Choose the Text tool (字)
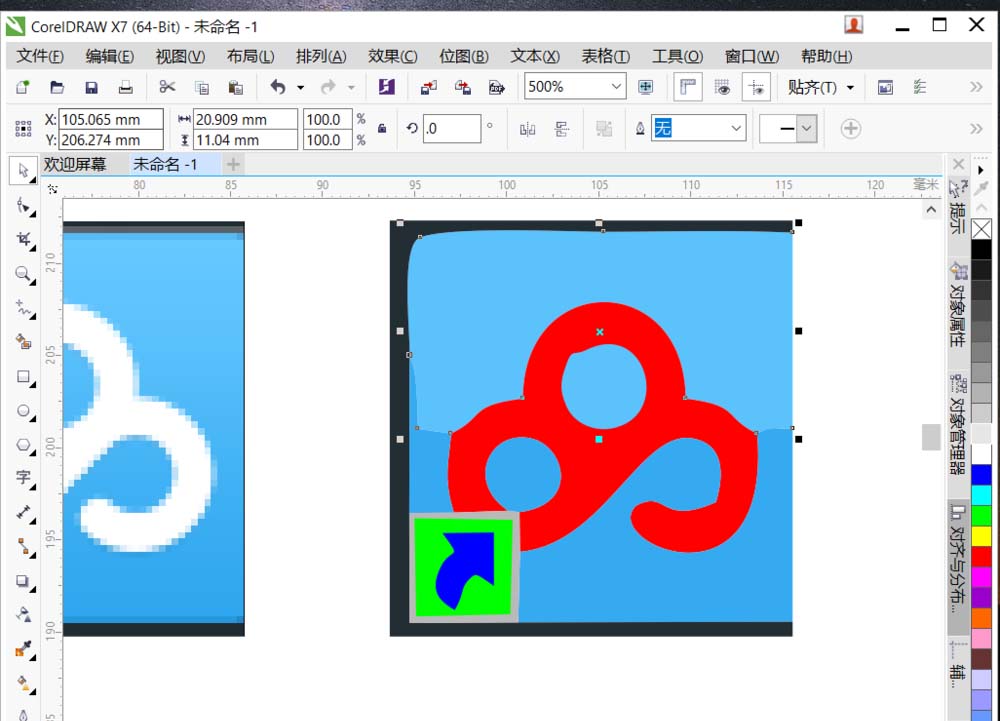The height and width of the screenshot is (721, 1000). (x=23, y=478)
